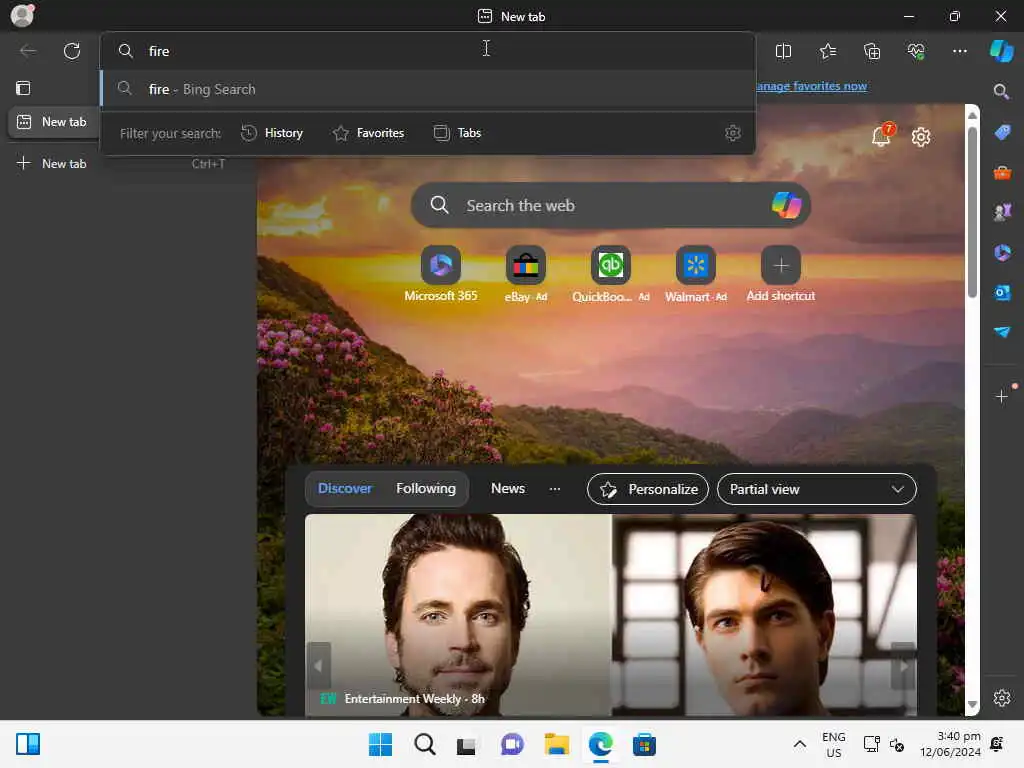Viewport: 1024px width, 768px height.
Task: Toggle the vertical tabs pane icon
Action: click(24, 88)
